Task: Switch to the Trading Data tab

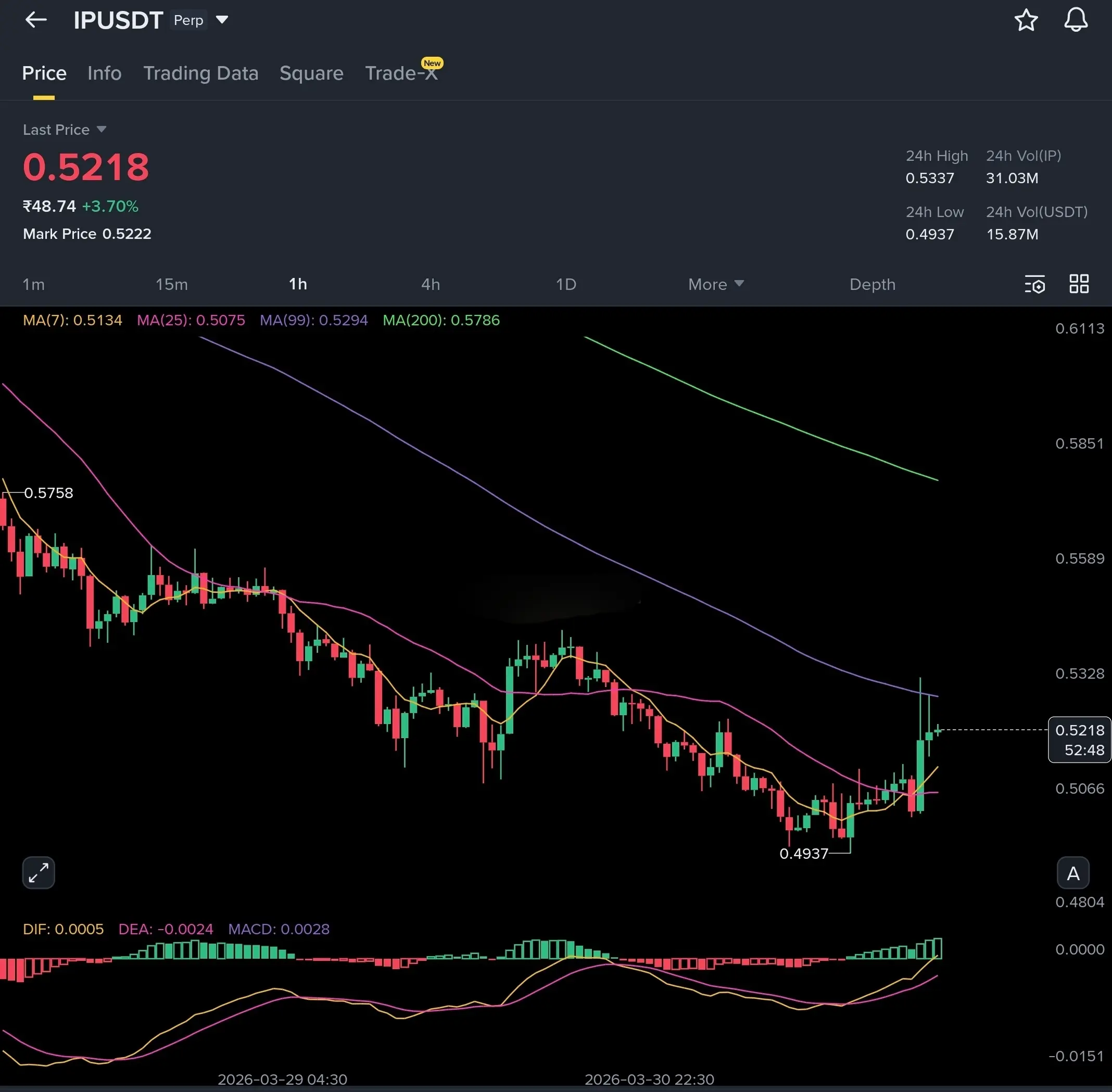Action: pos(201,73)
